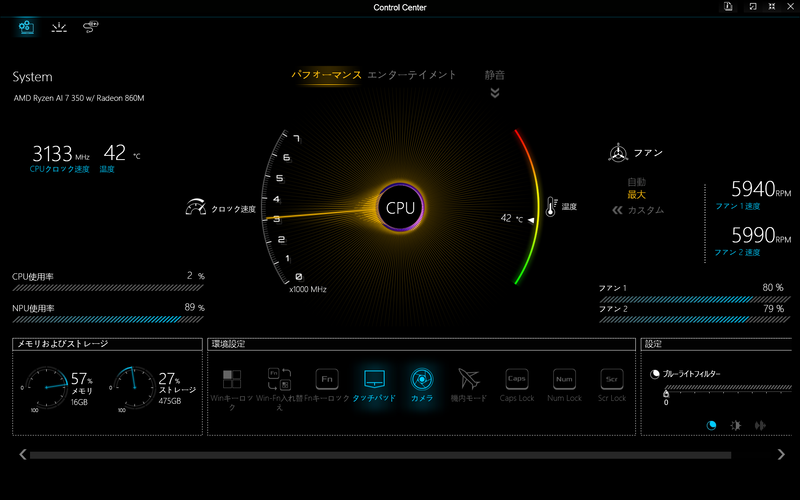The image size is (800, 500).
Task: Click the Control Center window title
Action: pyautogui.click(x=399, y=7)
